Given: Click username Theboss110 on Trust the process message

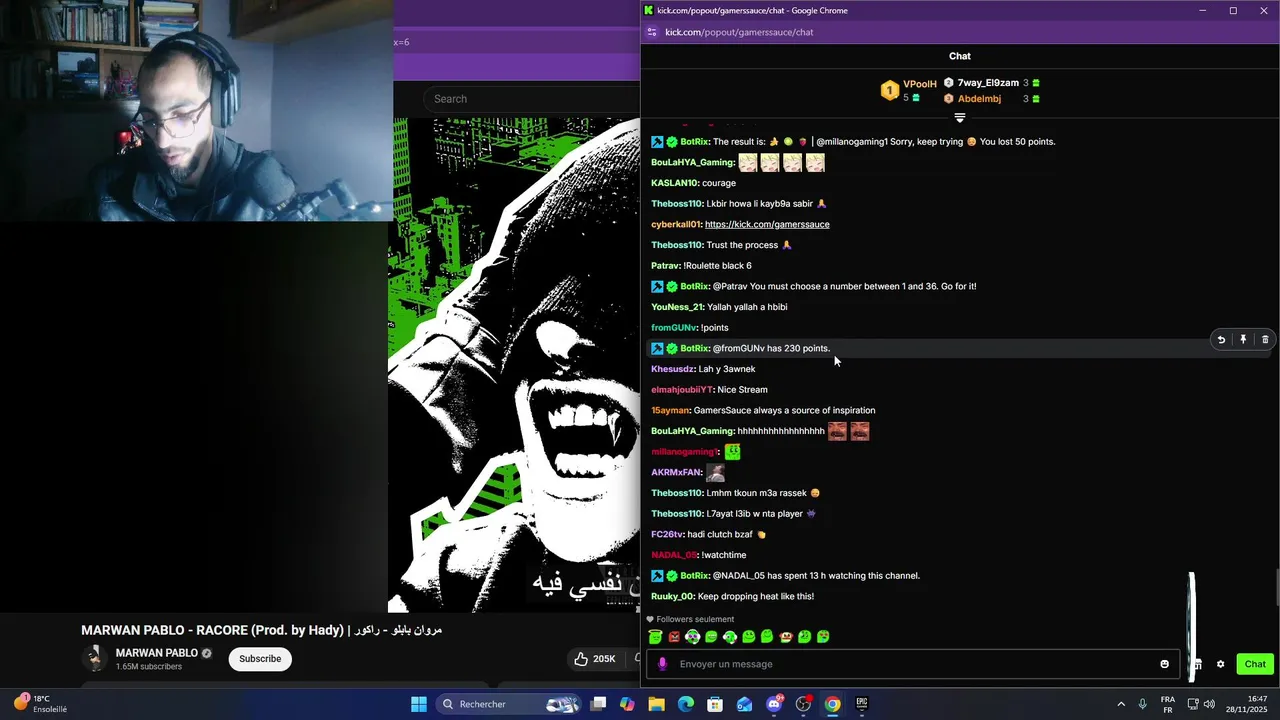Looking at the screenshot, I should pos(677,245).
